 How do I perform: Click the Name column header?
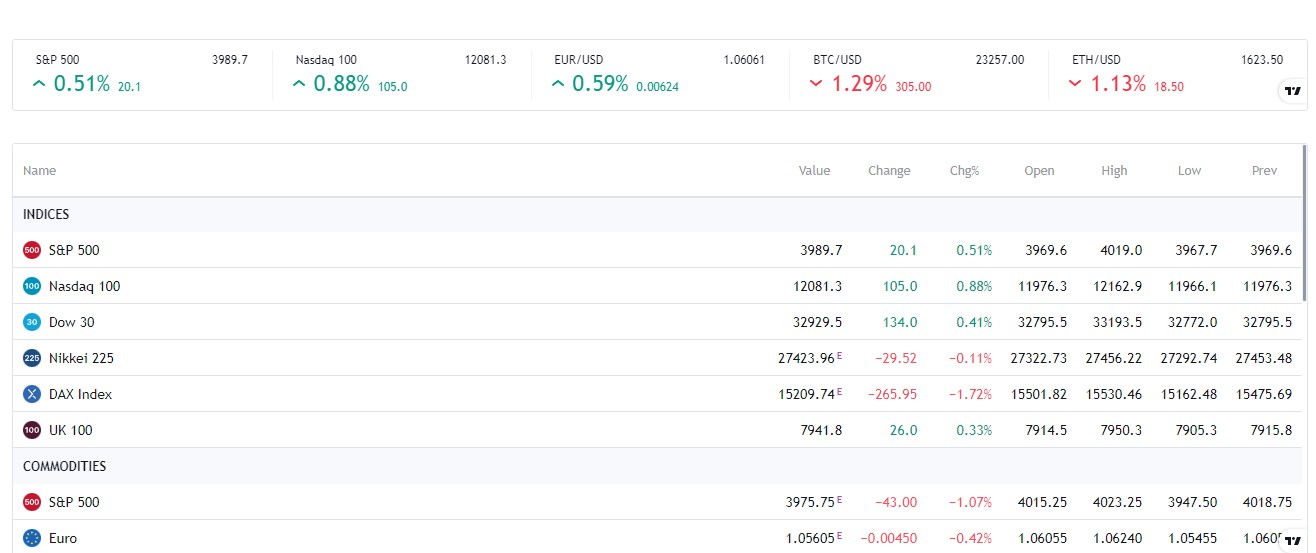pyautogui.click(x=39, y=171)
